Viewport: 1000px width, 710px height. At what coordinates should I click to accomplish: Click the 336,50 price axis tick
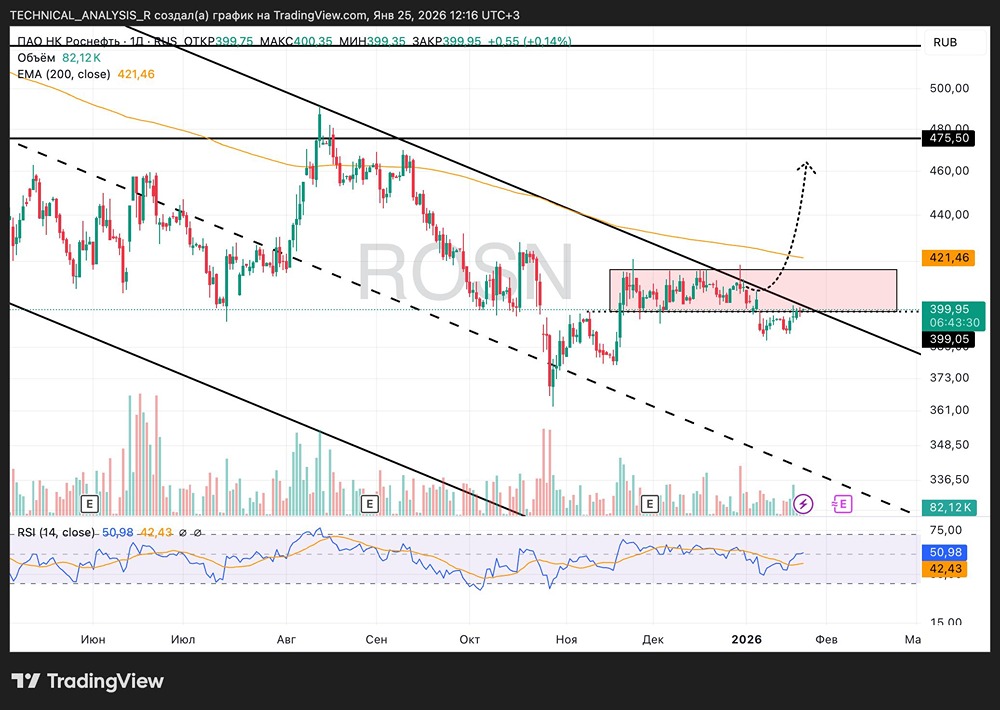949,479
